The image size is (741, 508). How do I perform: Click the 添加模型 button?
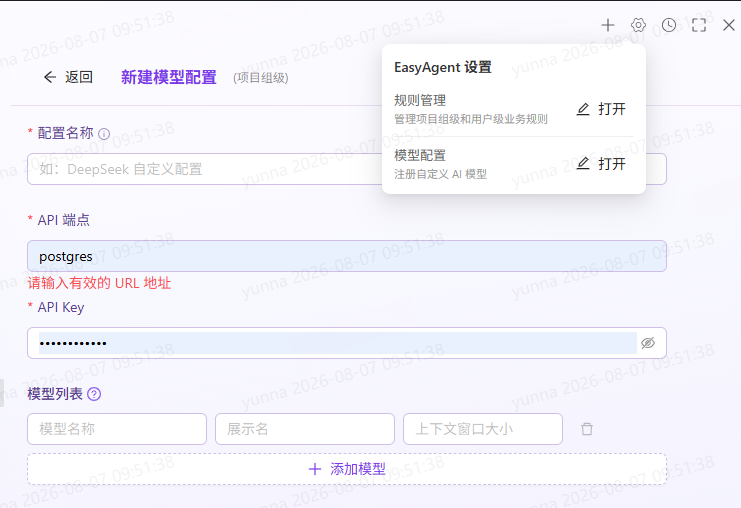click(347, 469)
